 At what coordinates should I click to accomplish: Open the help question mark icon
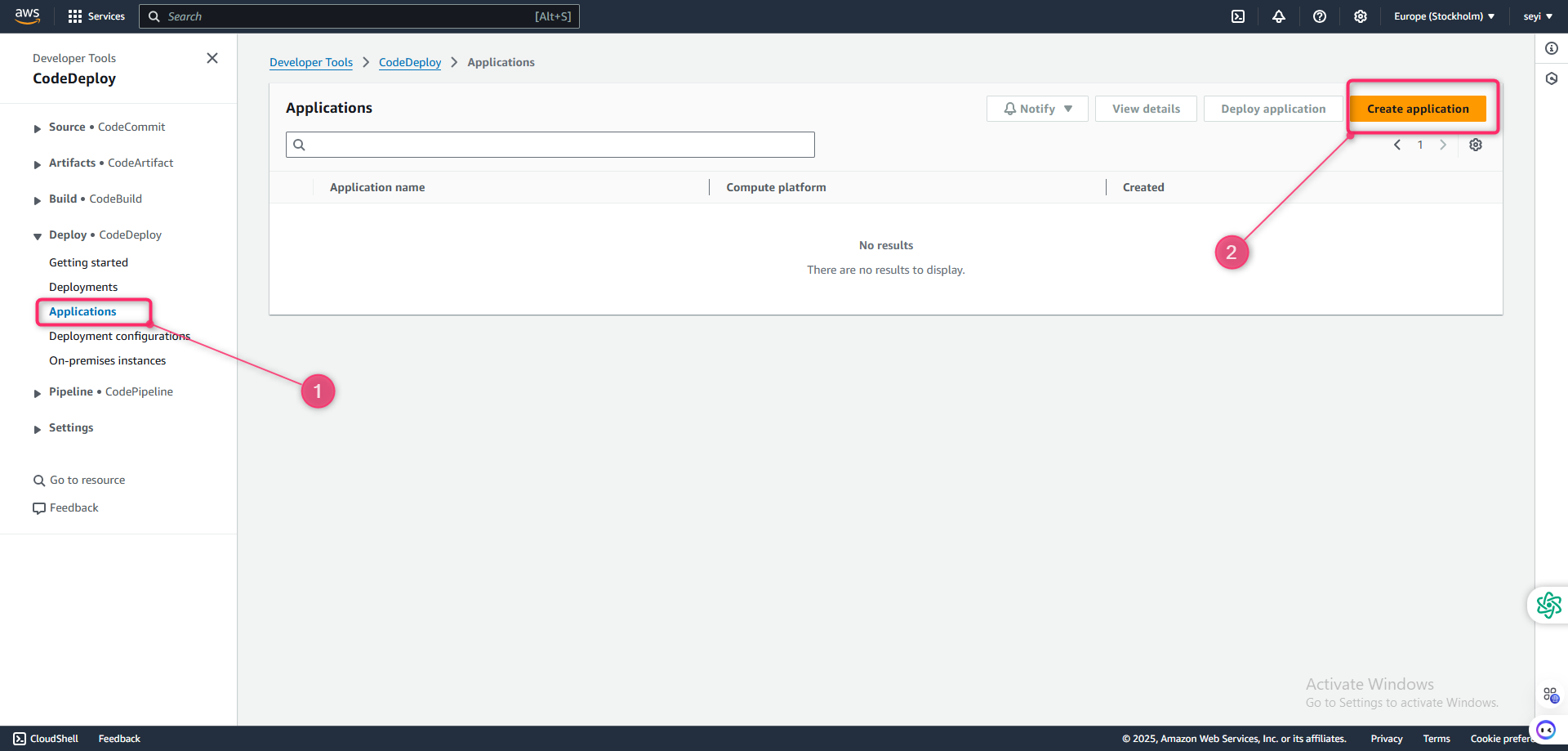(1320, 16)
